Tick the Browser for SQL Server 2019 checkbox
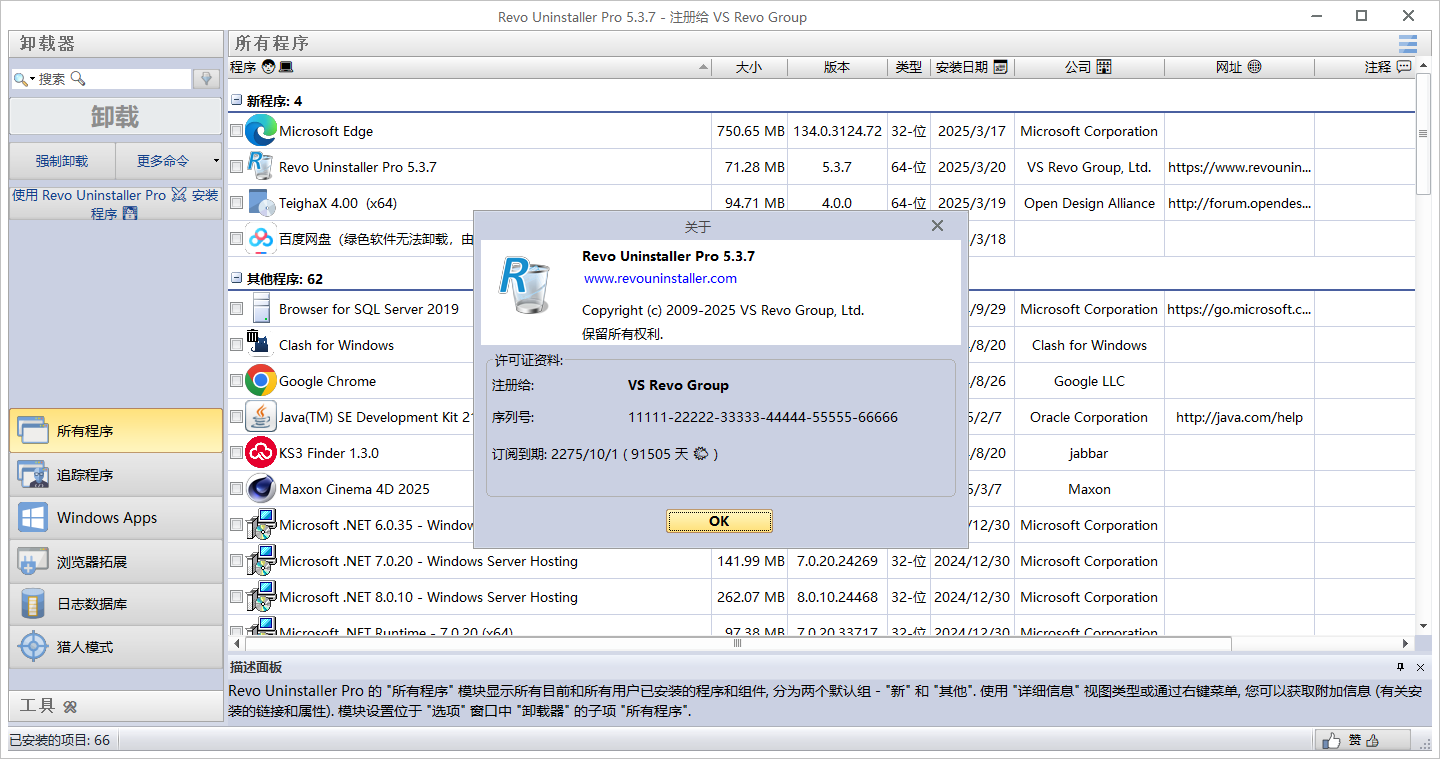 tap(236, 309)
